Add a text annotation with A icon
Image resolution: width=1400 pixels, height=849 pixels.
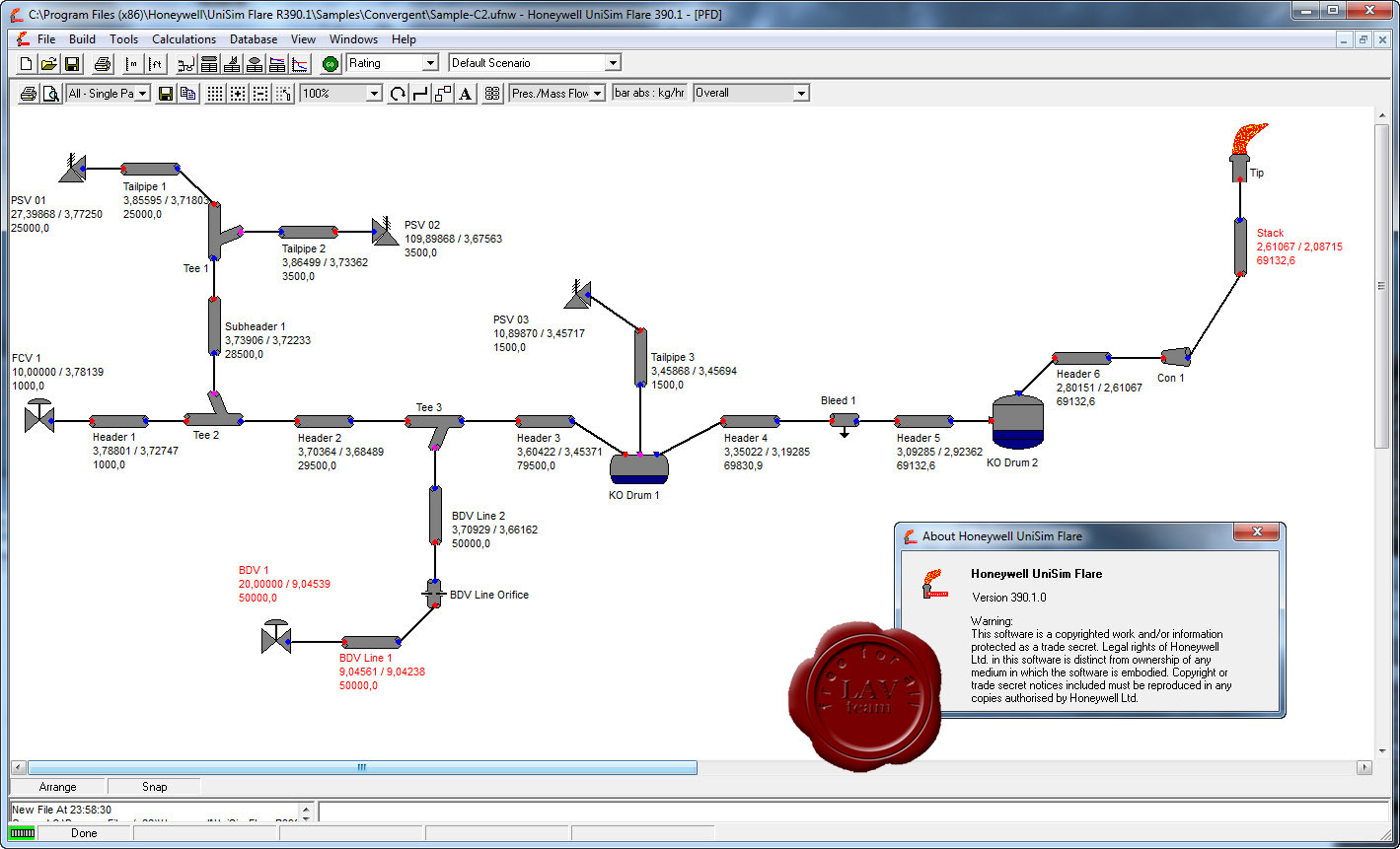(x=466, y=94)
